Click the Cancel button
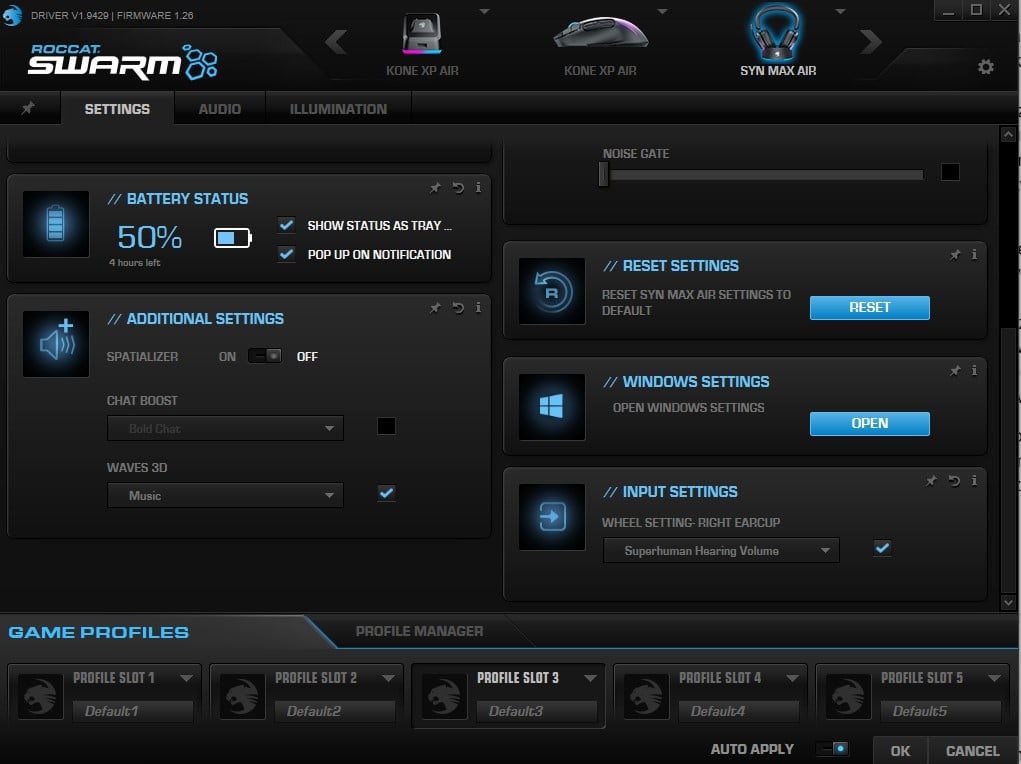Viewport: 1021px width, 764px height. pyautogui.click(x=973, y=750)
